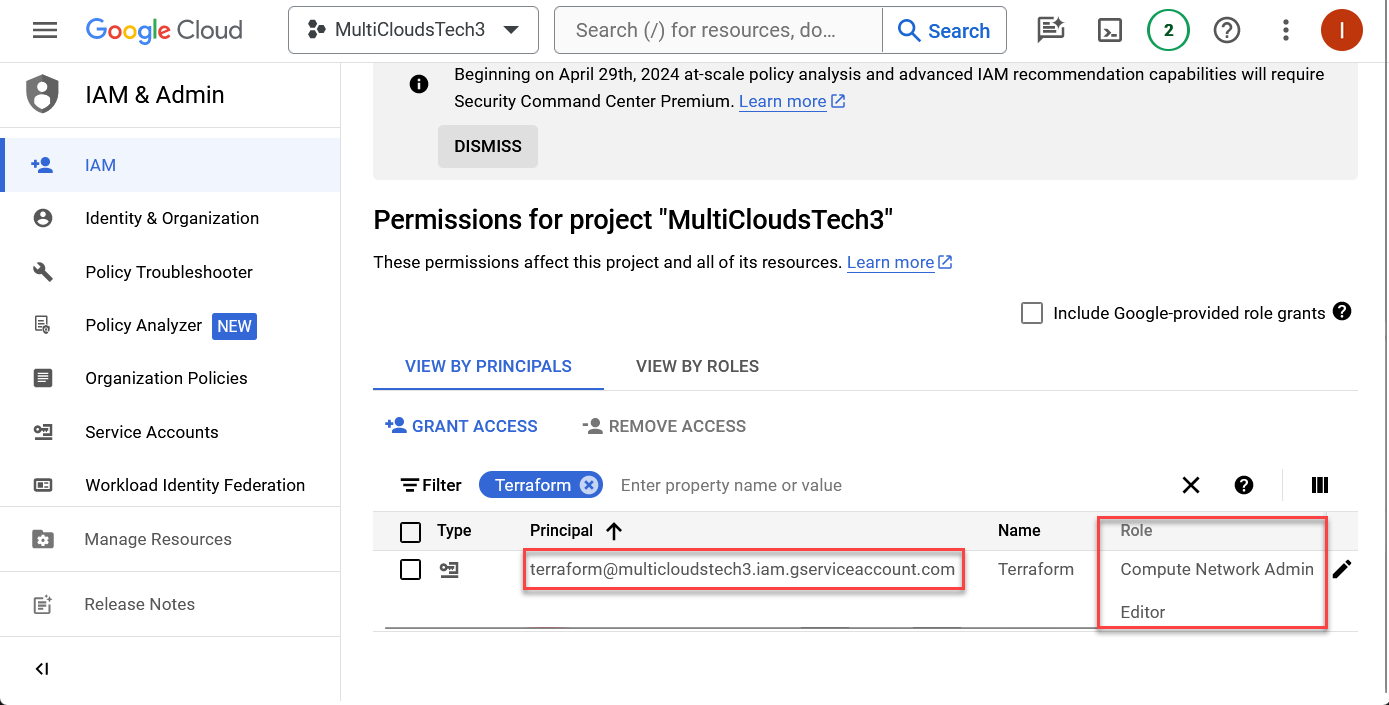
Task: Open Service Accounts from the sidebar
Action: [150, 431]
